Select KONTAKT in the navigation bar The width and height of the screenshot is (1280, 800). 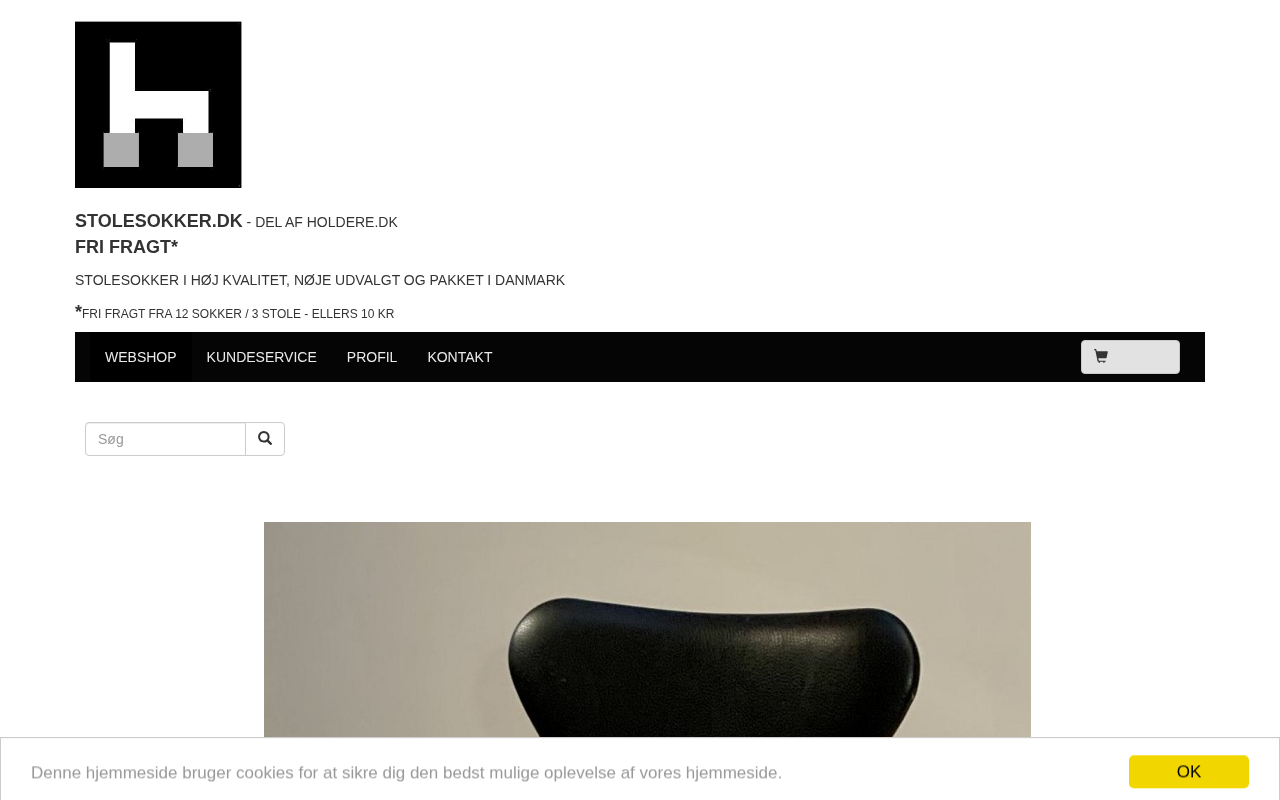tap(460, 357)
